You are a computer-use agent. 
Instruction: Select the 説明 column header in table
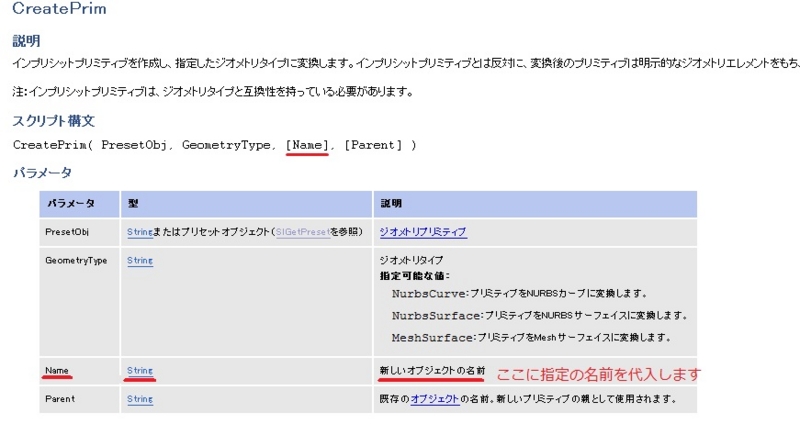(535, 204)
